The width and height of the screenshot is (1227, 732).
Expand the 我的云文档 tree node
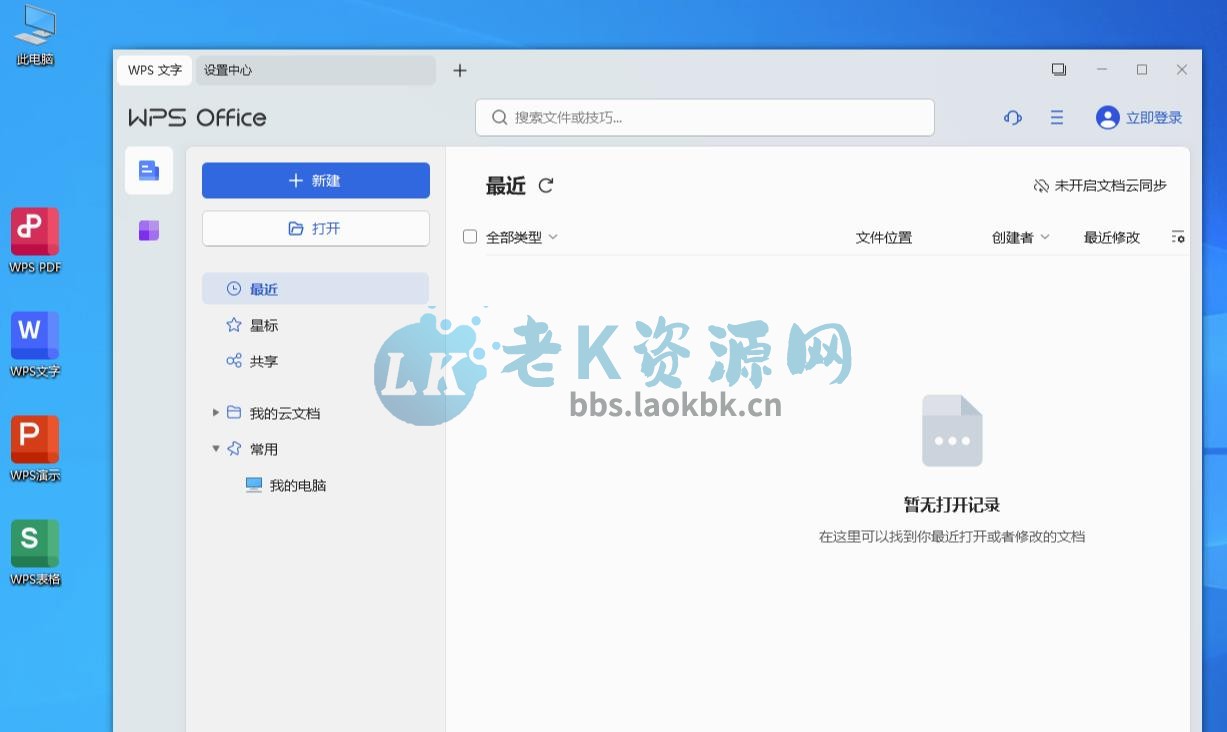[x=216, y=413]
